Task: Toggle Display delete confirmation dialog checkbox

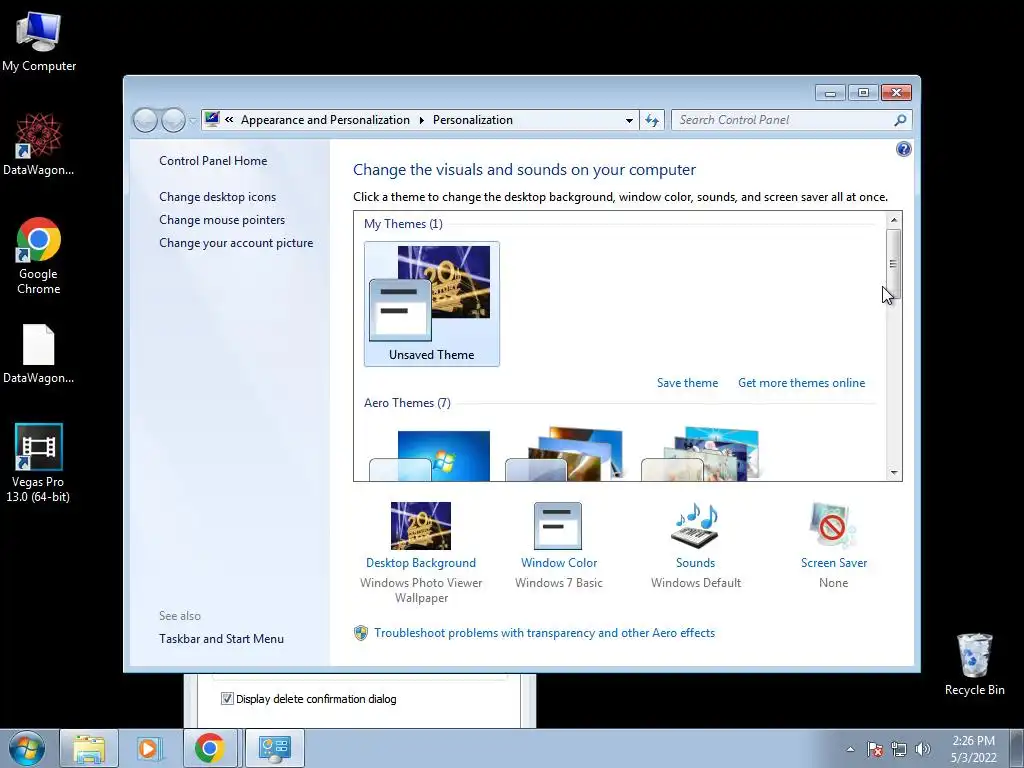Action: point(227,699)
